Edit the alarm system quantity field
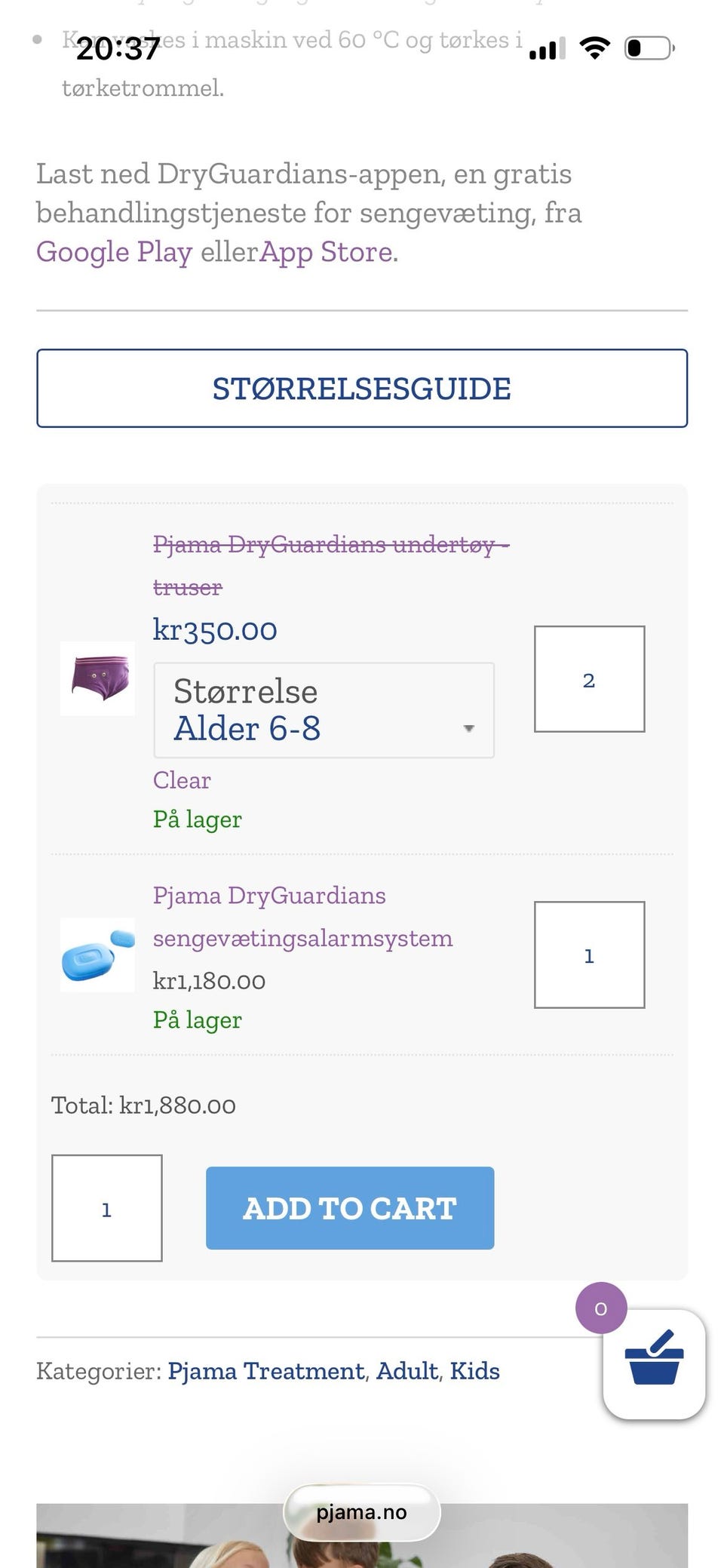The image size is (724, 1568). [589, 955]
